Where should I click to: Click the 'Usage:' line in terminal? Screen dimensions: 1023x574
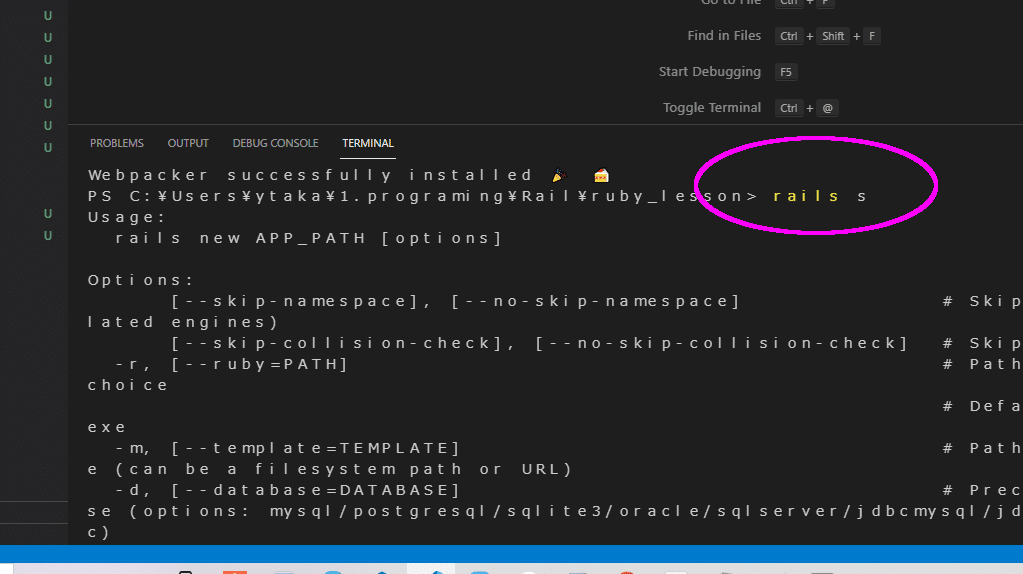pyautogui.click(x=127, y=217)
